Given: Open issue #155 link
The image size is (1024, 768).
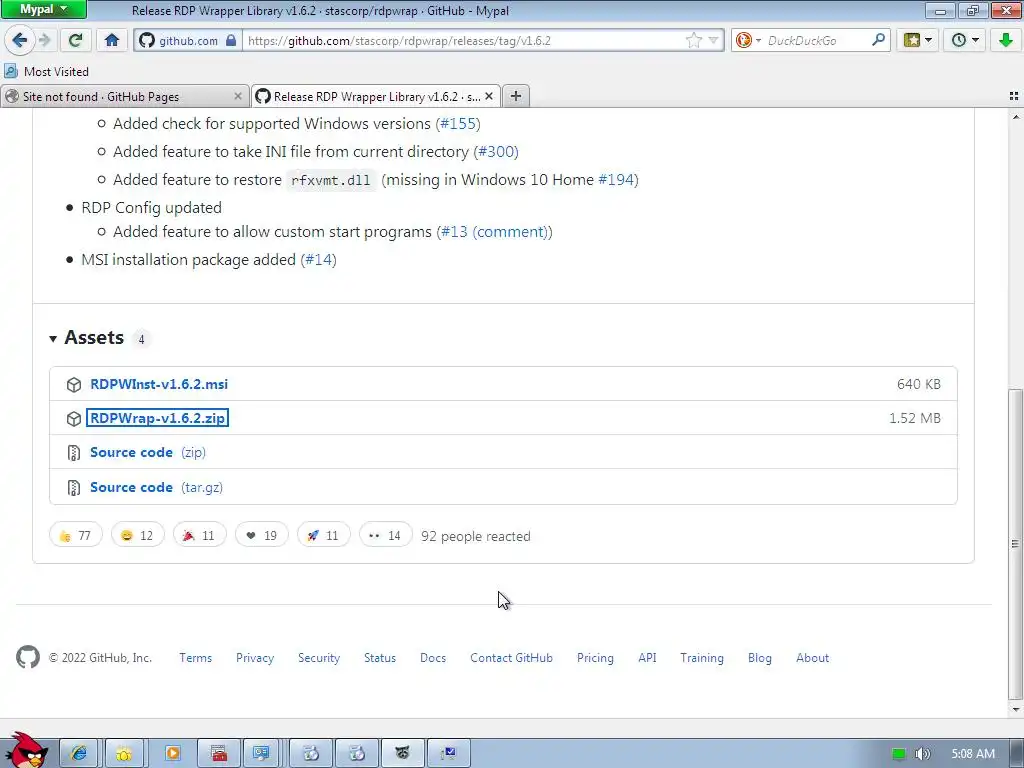Looking at the screenshot, I should [x=458, y=123].
